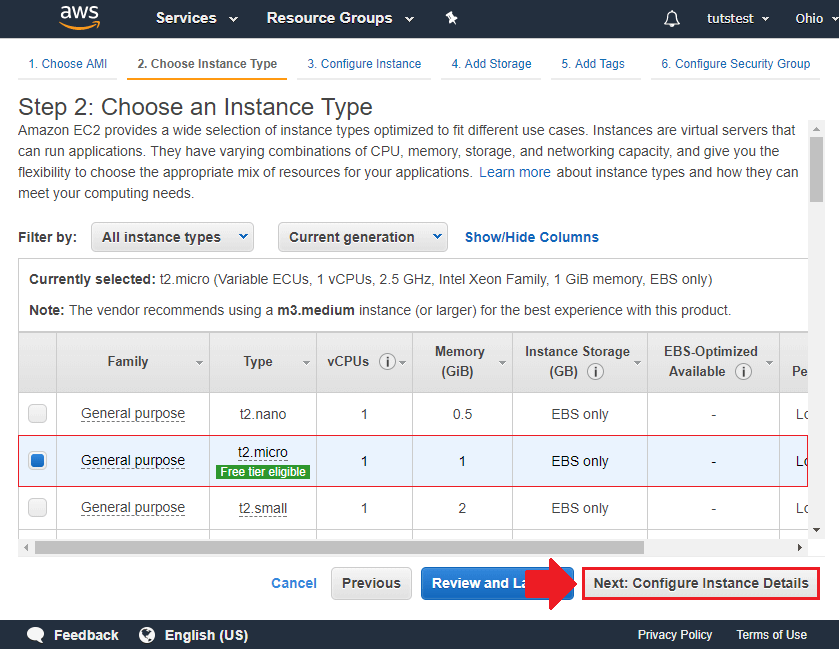The image size is (839, 649).
Task: Click the vCPUs info icon
Action: (387, 362)
